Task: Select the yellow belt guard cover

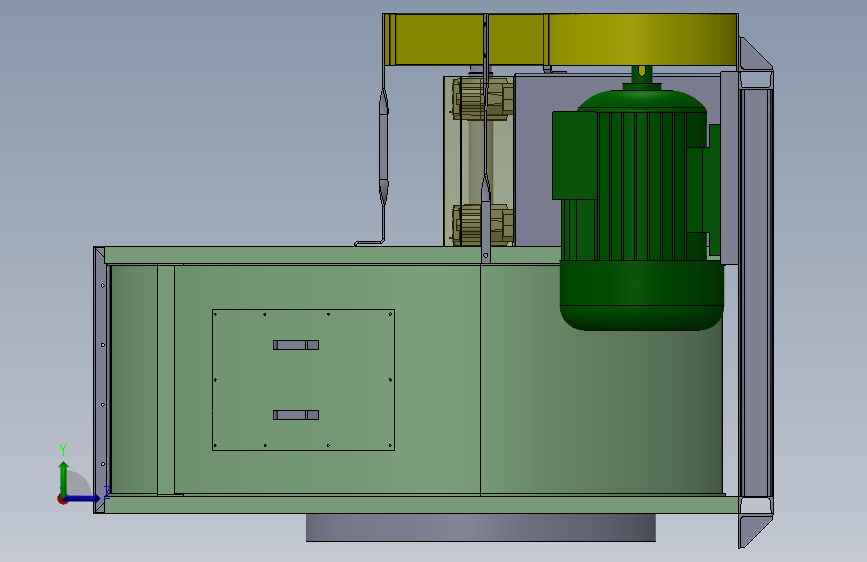Action: click(x=561, y=39)
